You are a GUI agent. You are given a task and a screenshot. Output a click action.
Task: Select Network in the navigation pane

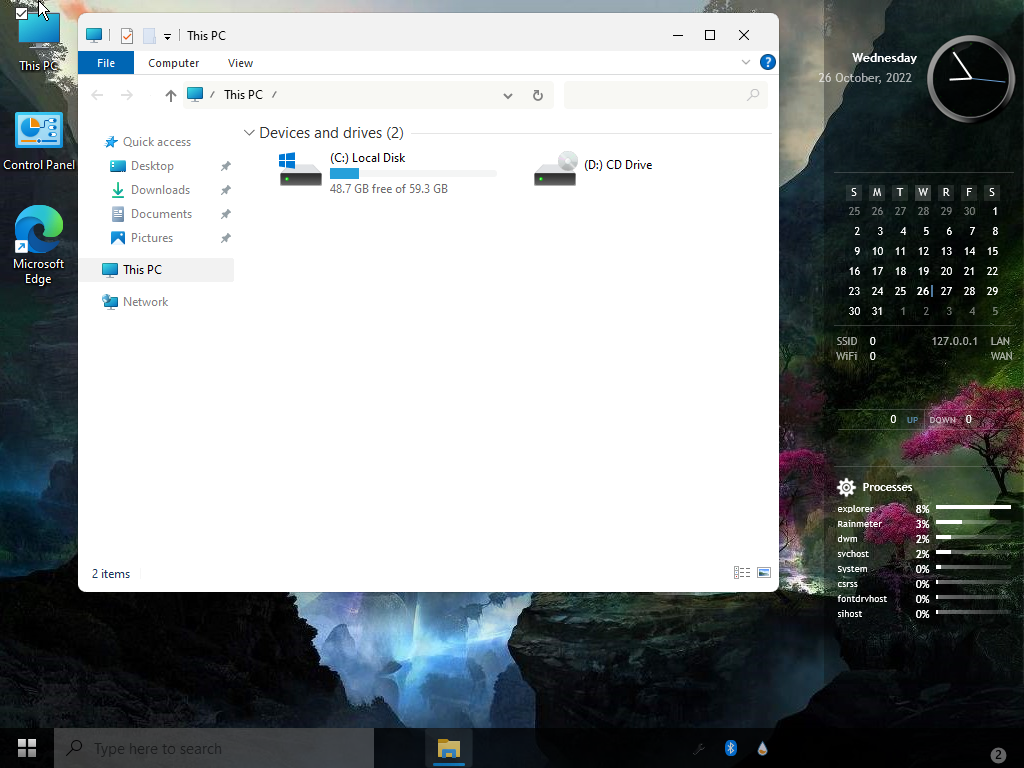point(145,302)
